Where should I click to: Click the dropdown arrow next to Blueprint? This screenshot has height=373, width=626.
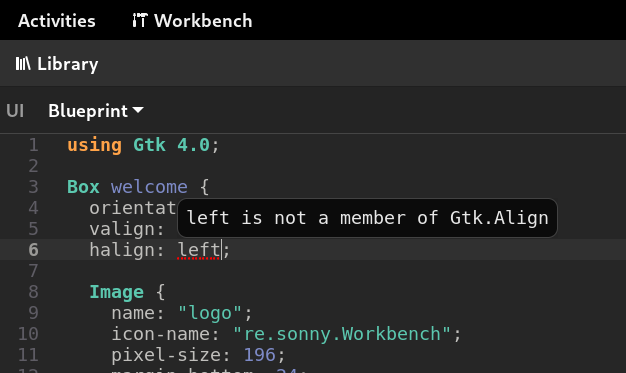pos(138,110)
